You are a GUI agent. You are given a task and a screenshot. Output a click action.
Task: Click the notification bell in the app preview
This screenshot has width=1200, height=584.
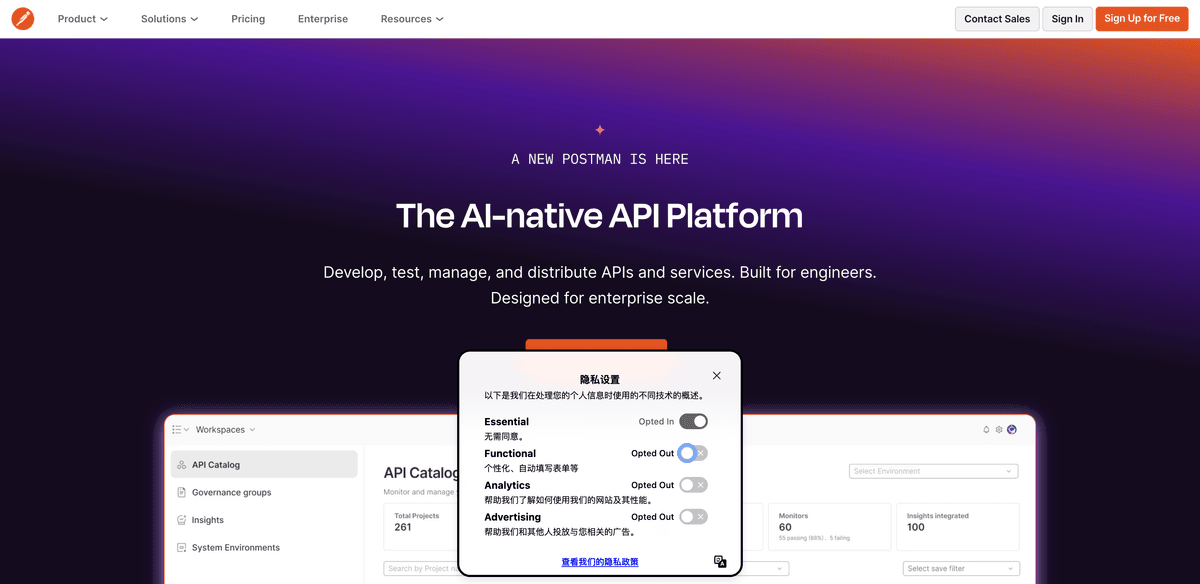[986, 430]
